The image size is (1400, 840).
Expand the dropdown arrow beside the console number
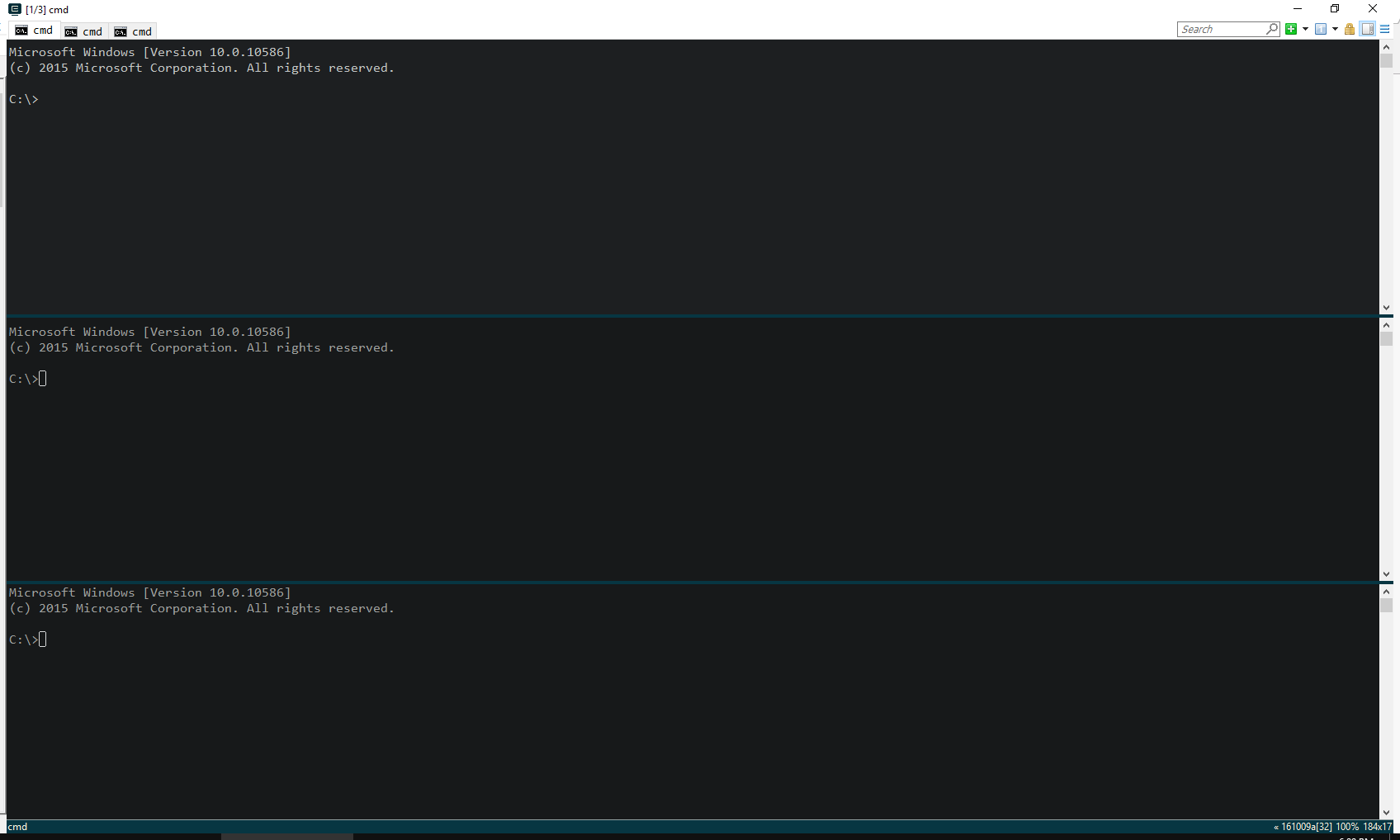(x=1335, y=29)
